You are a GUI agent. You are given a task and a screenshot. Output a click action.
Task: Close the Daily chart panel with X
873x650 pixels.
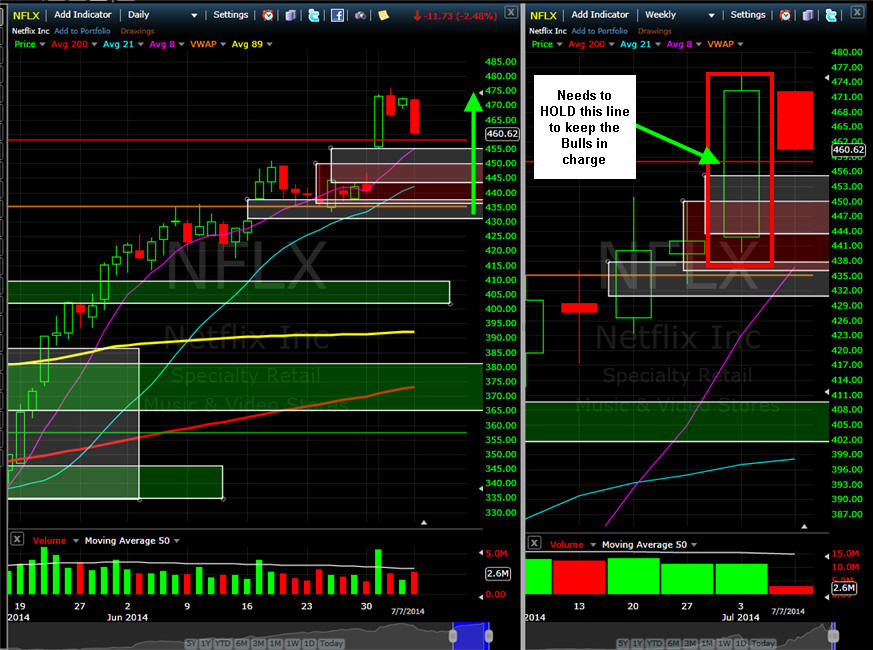click(x=511, y=11)
